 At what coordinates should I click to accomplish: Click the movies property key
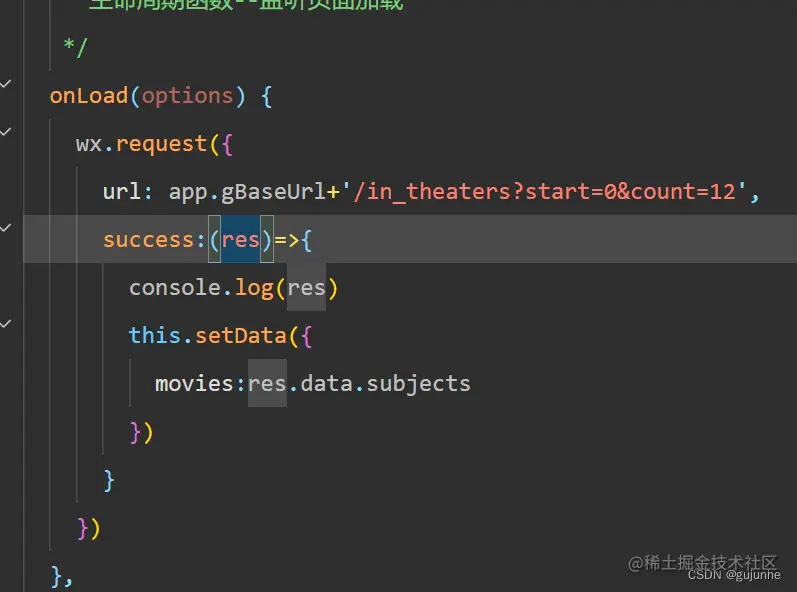pyautogui.click(x=194, y=384)
